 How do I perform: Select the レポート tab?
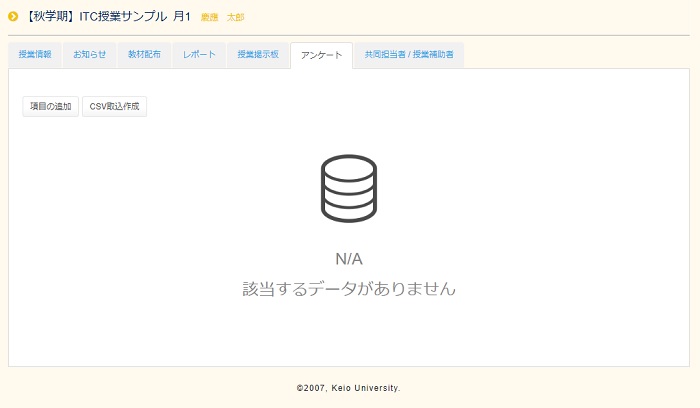point(198,55)
